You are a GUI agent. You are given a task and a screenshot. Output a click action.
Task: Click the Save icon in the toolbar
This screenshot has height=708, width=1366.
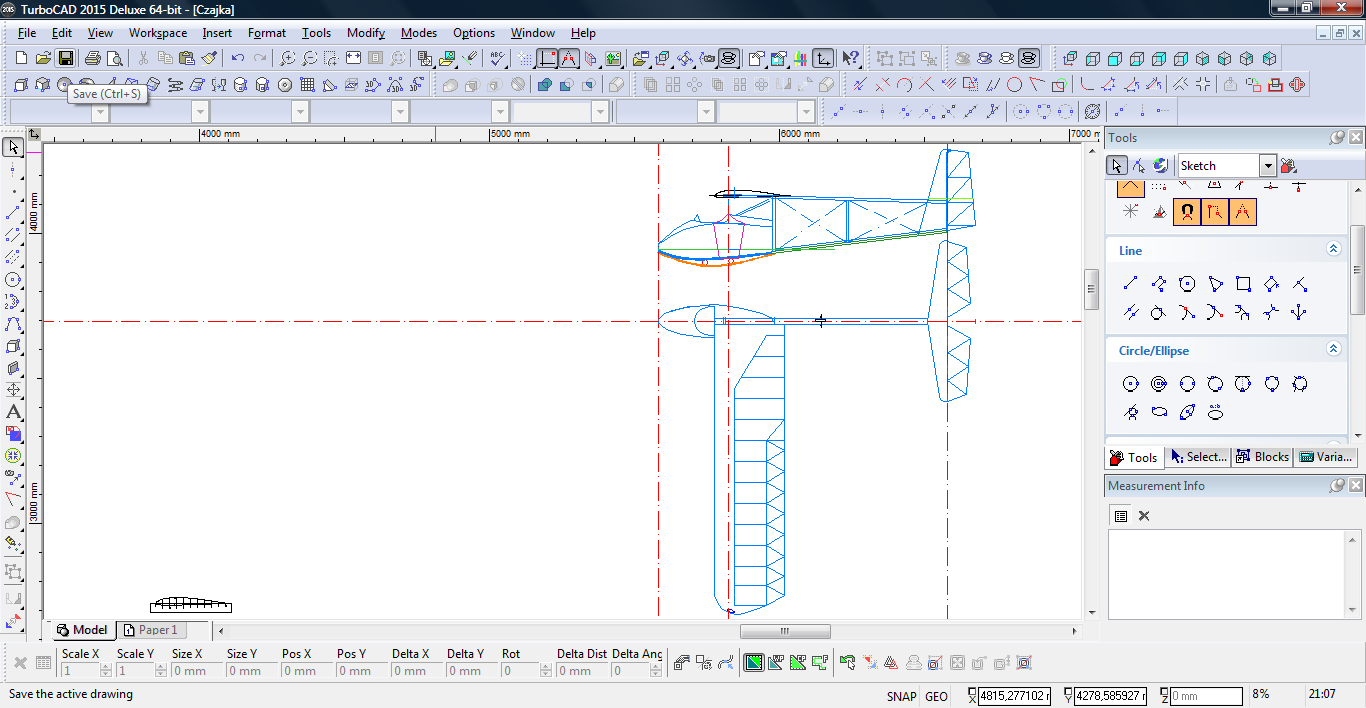click(66, 59)
